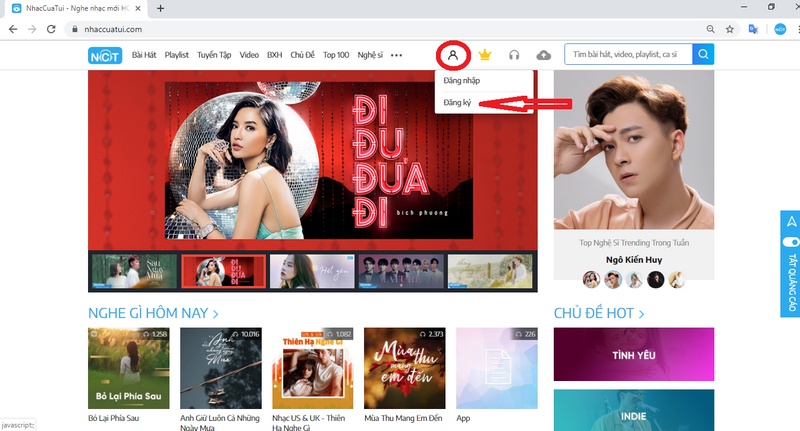Select the last meadow banner thumbnail

coord(490,271)
